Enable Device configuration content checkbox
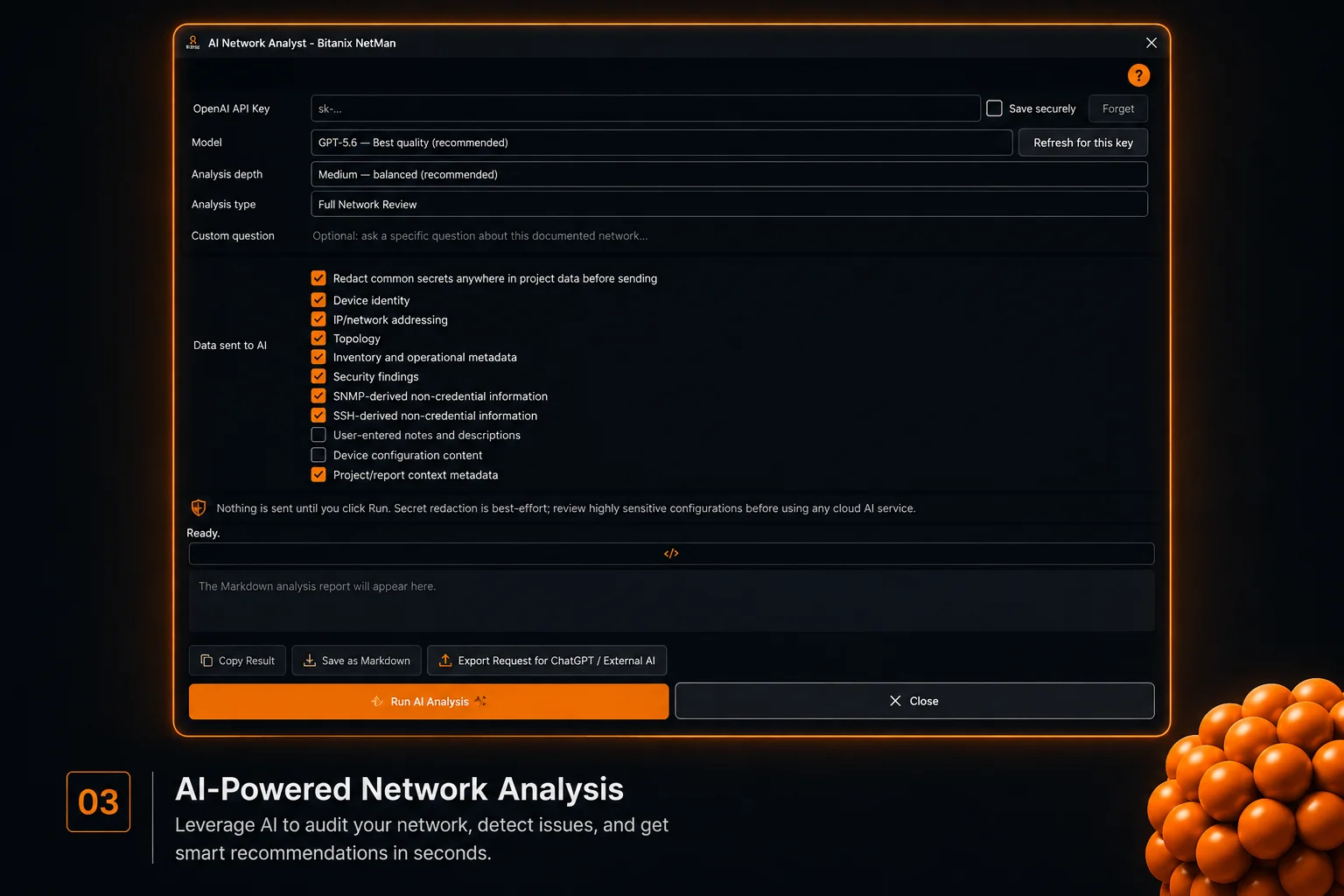Screen dimensions: 1344x896 point(318,455)
